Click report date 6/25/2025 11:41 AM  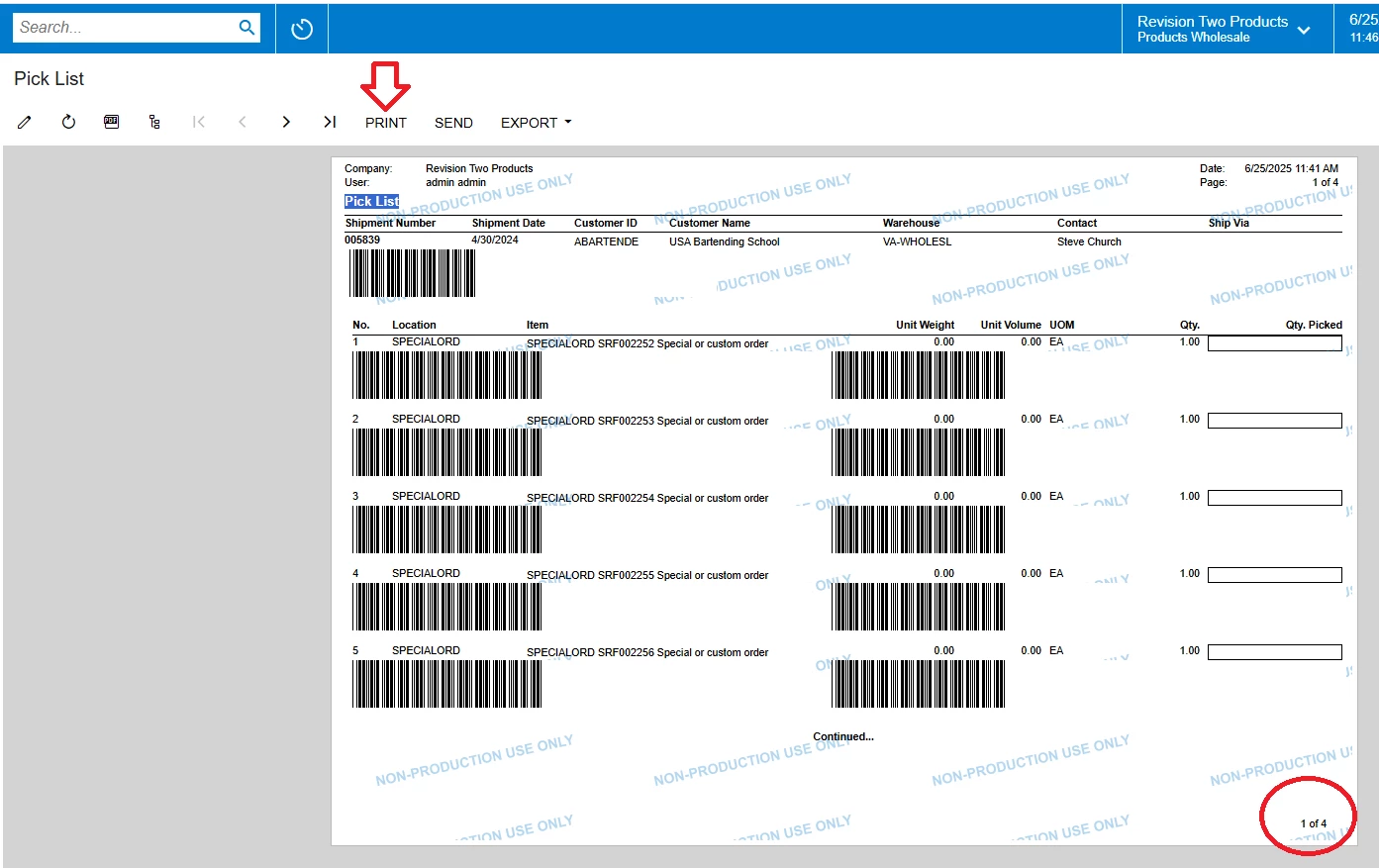(1291, 168)
